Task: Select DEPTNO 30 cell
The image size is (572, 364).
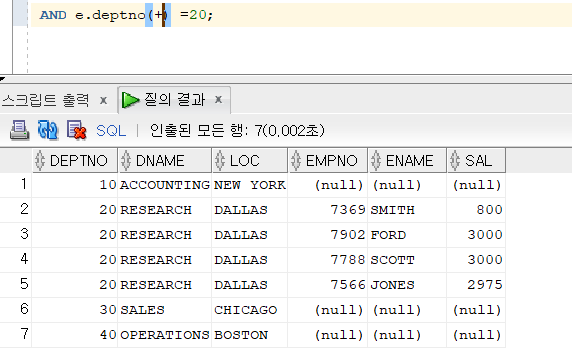Action: pos(75,310)
